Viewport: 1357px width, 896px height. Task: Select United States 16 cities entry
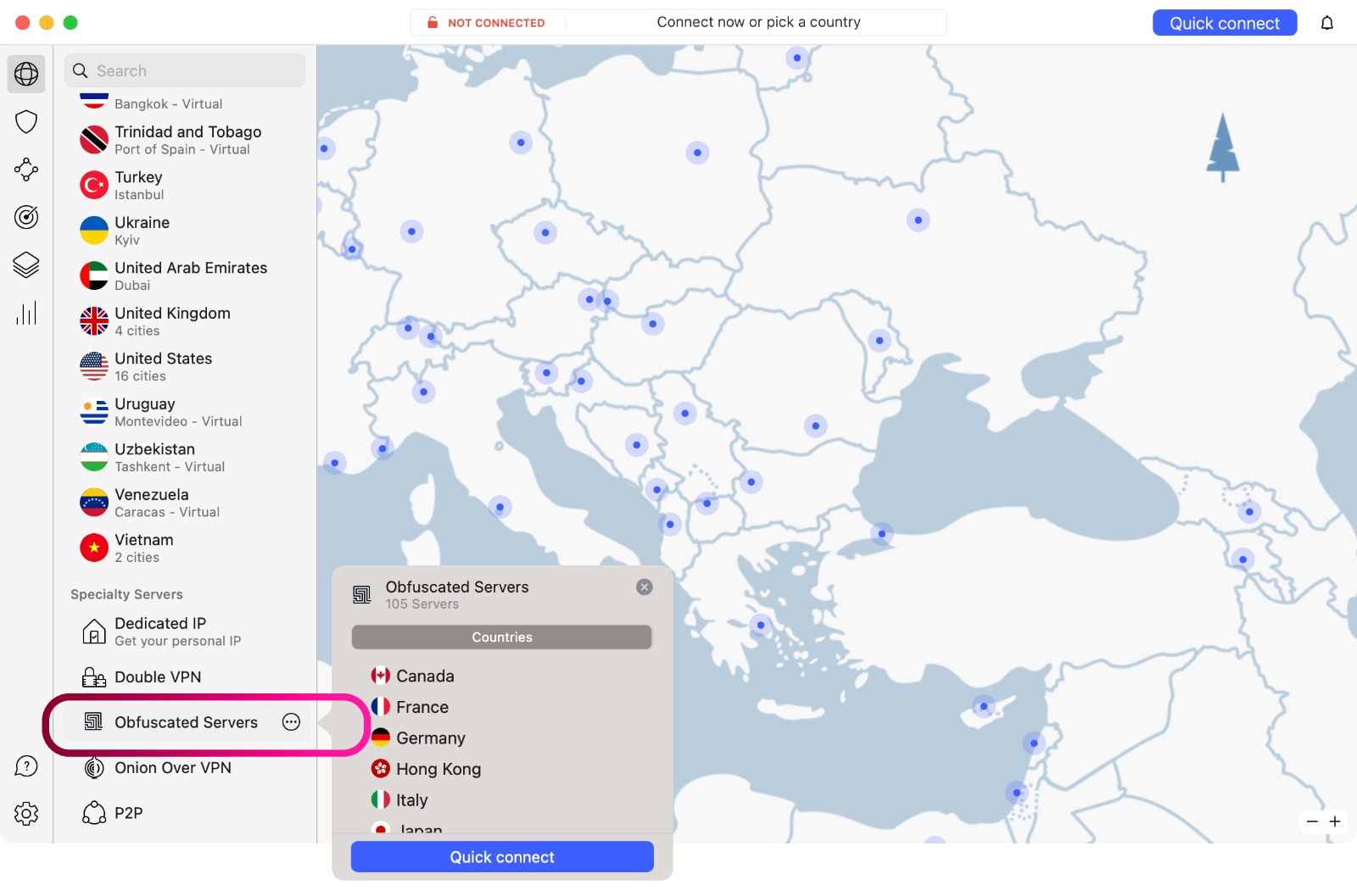click(x=185, y=366)
